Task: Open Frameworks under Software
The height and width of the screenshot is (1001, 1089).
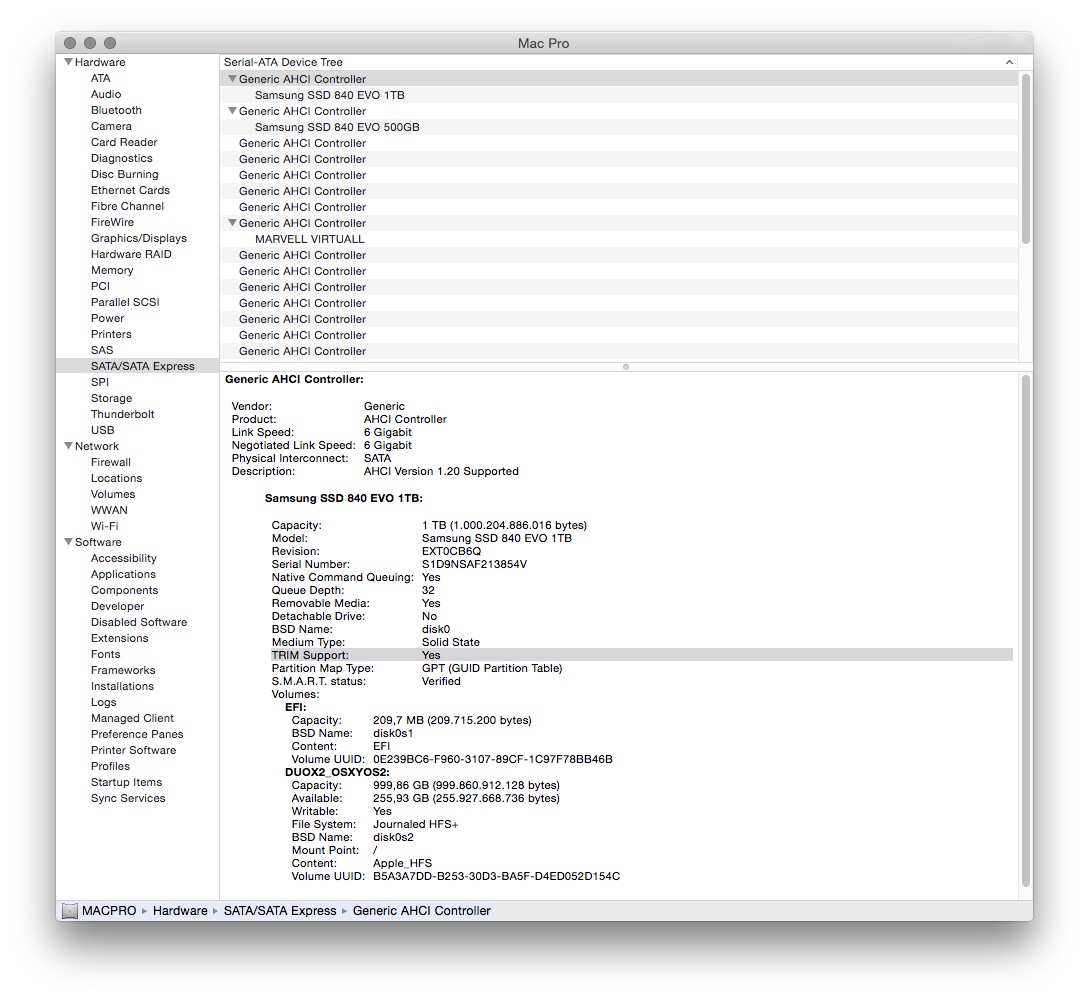Action: tap(123, 670)
